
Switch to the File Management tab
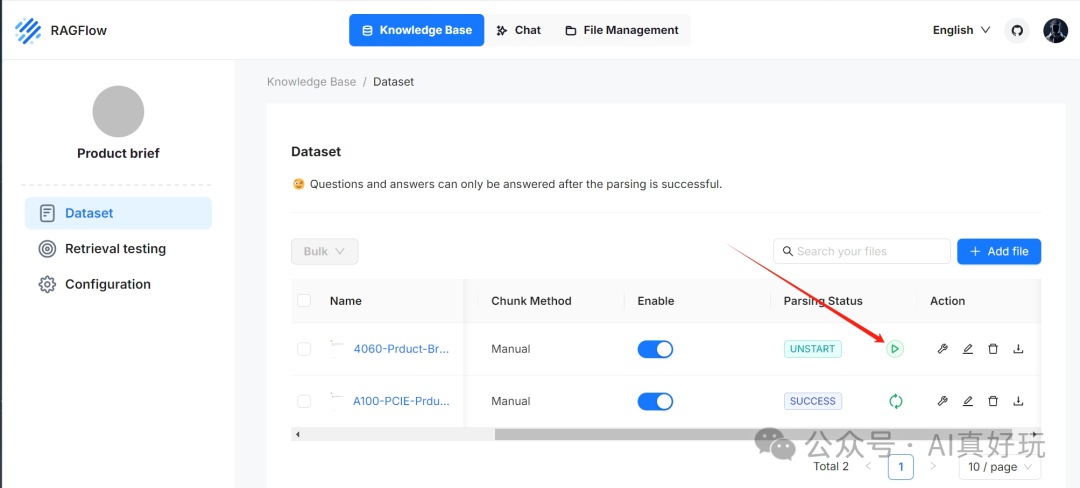click(x=622, y=30)
